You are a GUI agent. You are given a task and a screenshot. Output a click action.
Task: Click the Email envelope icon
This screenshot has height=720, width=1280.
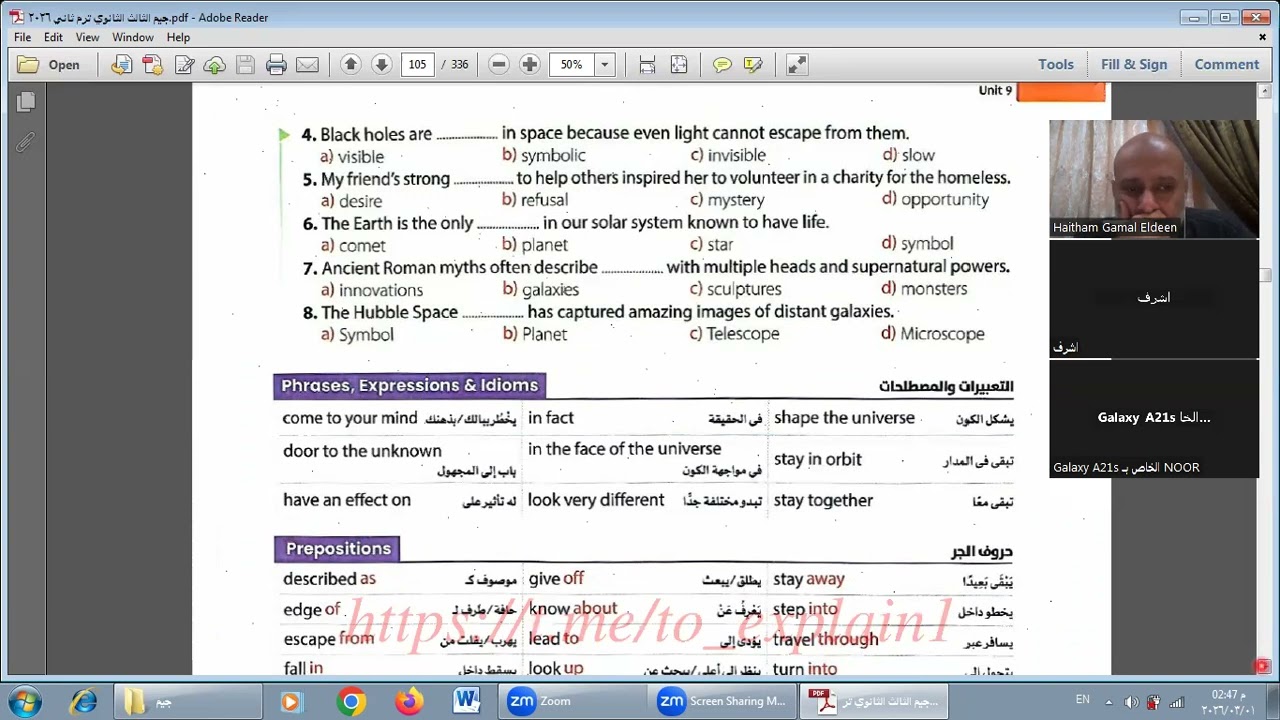[307, 65]
